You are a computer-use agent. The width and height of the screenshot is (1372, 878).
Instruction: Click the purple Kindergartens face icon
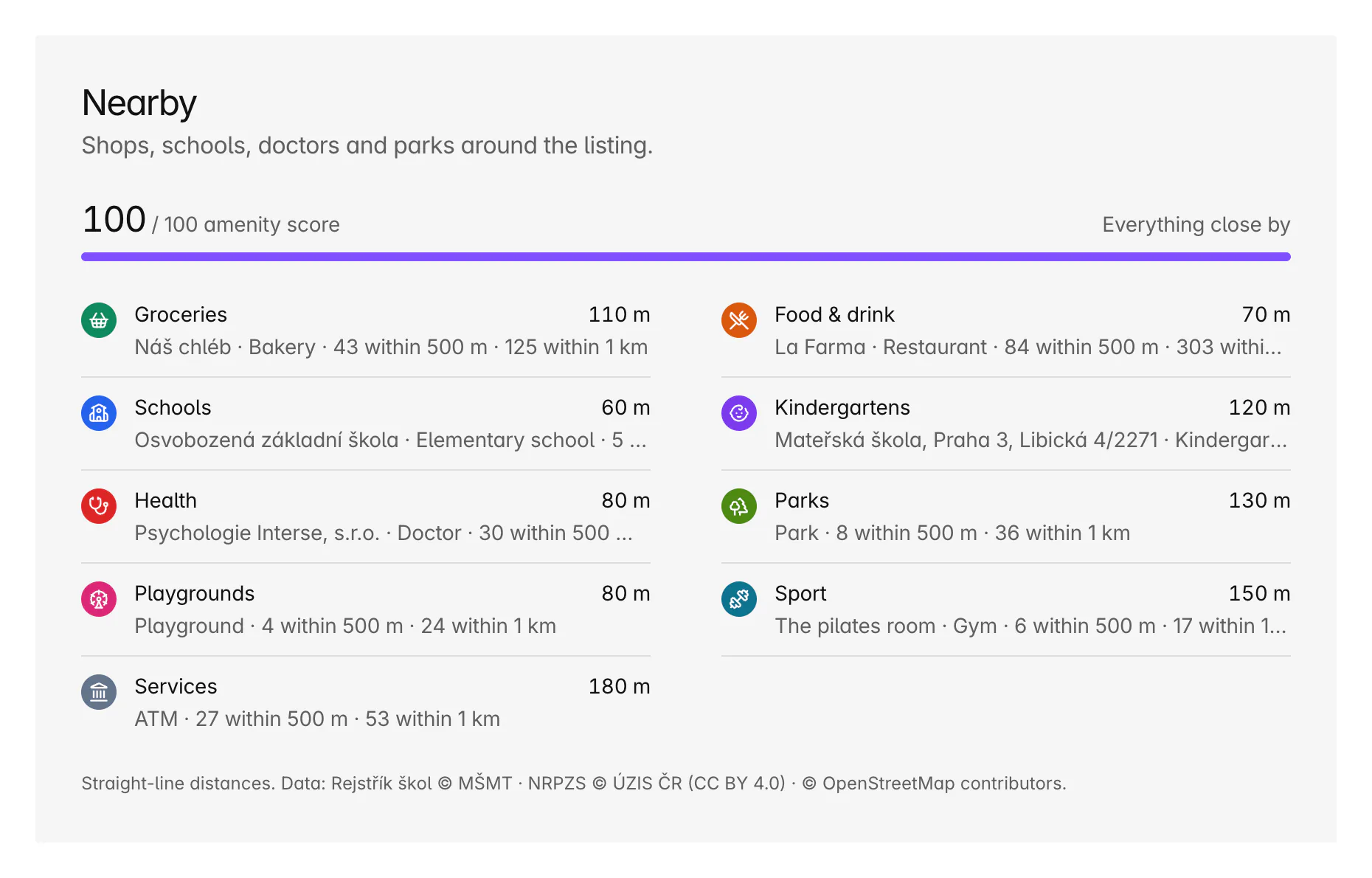coord(739,413)
